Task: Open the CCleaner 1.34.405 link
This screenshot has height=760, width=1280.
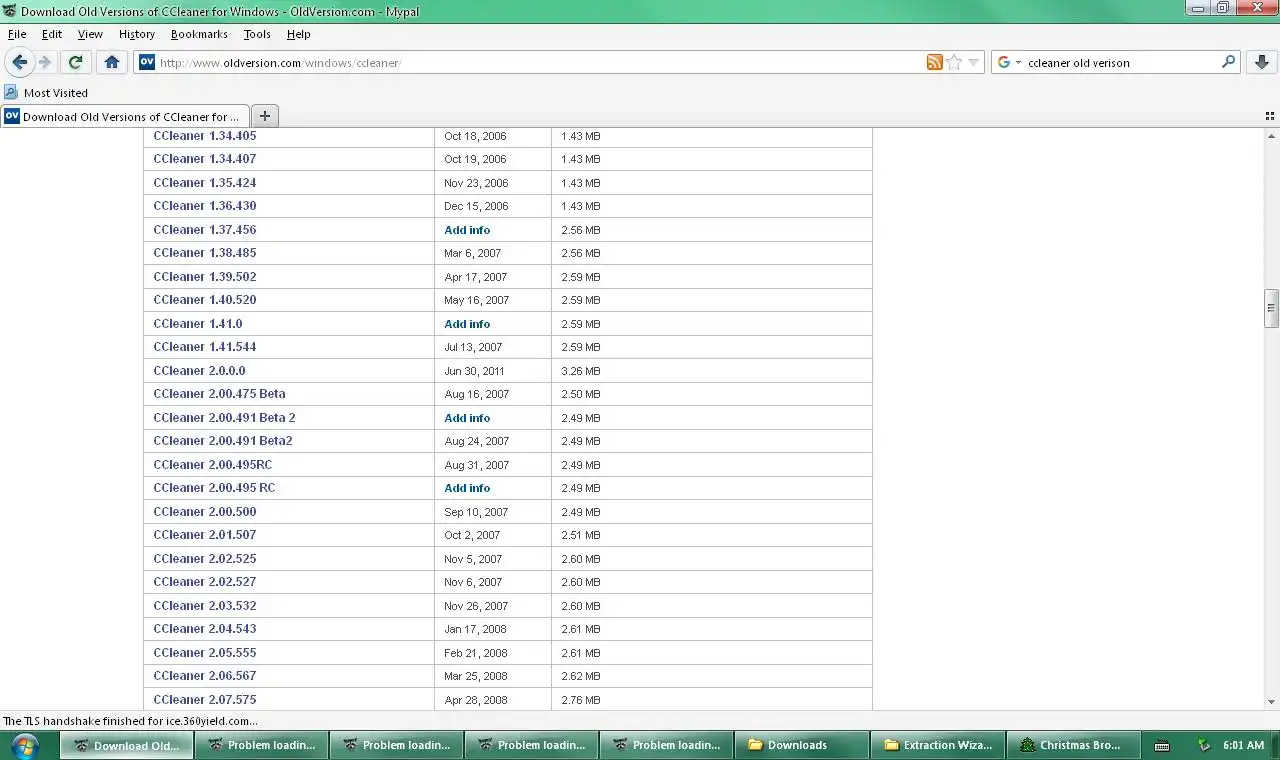Action: (204, 135)
